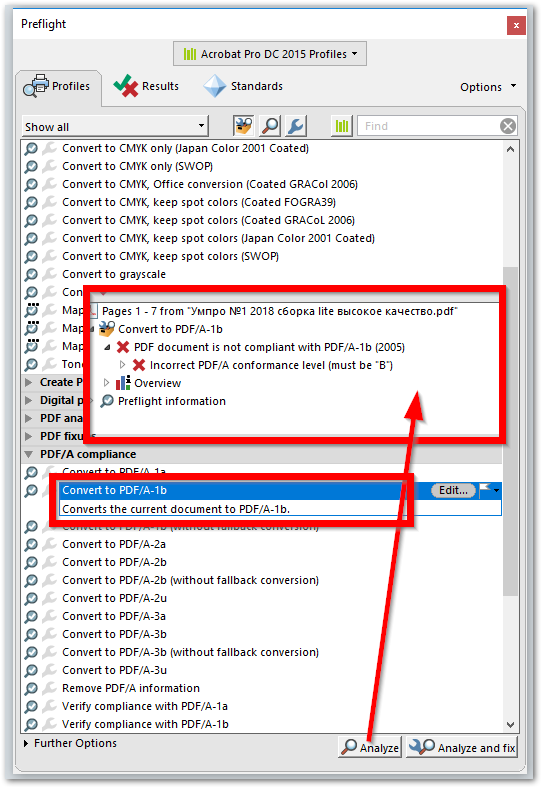Click magnifier icon beside Convert to PDF/A-2a

31,544
